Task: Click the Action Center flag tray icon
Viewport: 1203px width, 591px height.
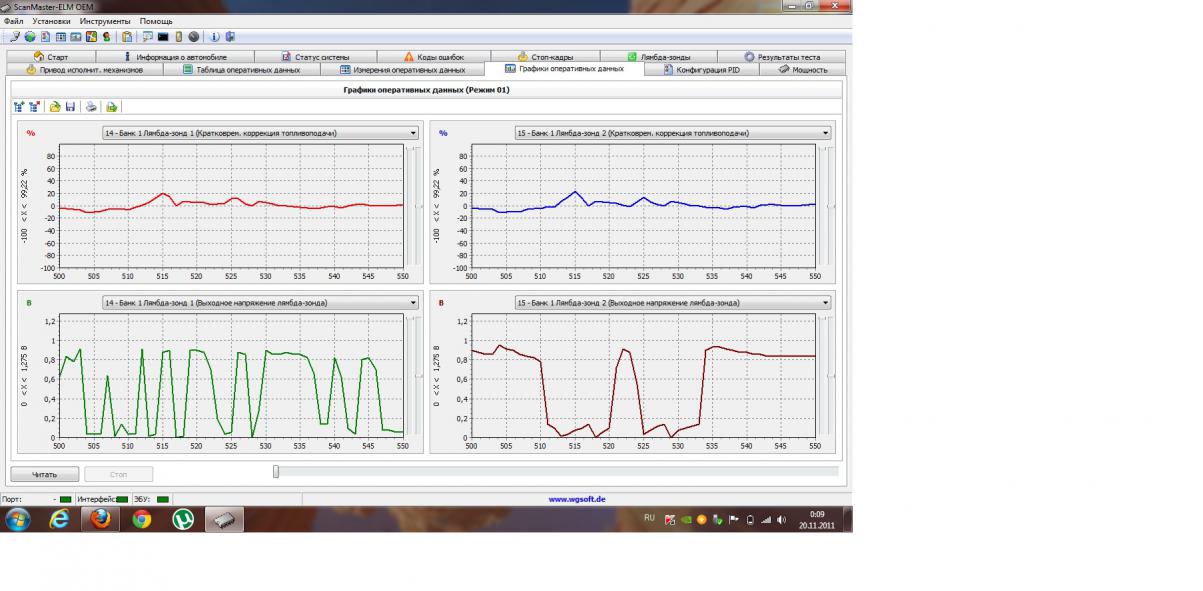Action: pos(733,520)
